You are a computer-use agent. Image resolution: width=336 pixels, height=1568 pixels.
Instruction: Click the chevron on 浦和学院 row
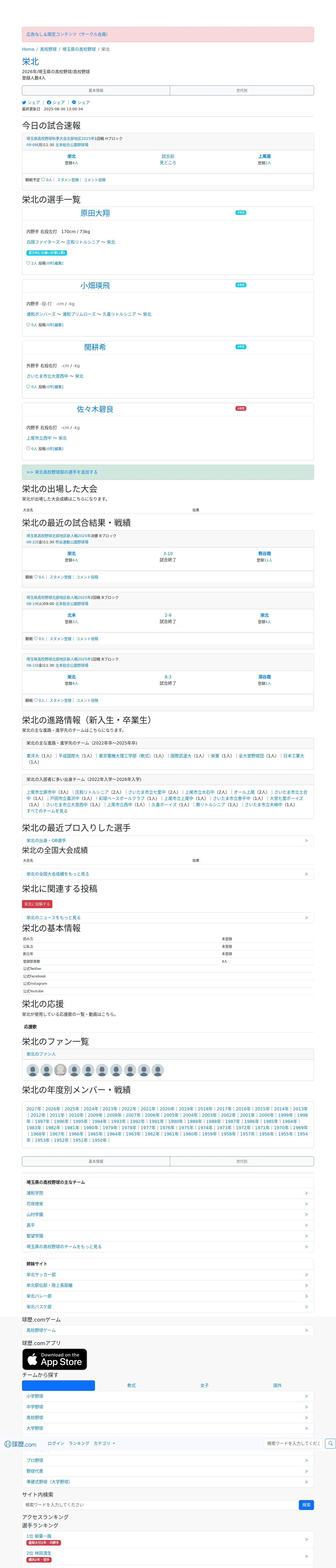(306, 1193)
